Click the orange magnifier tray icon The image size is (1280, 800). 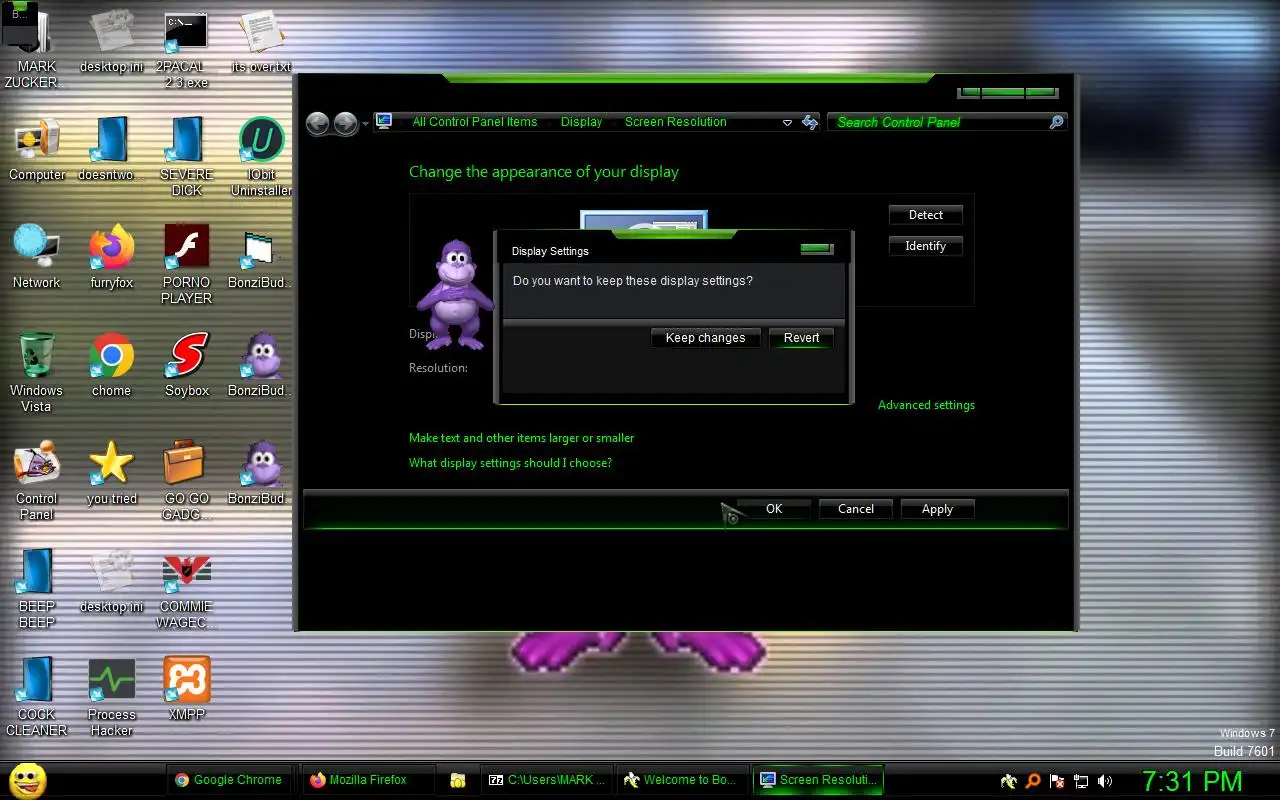point(1033,781)
